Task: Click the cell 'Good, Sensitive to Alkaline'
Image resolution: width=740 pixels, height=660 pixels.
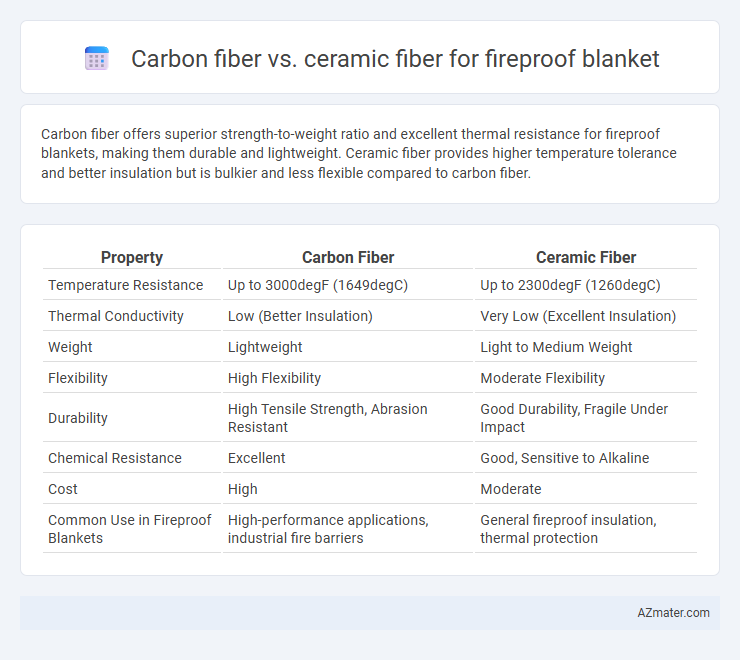Action: [x=564, y=458]
